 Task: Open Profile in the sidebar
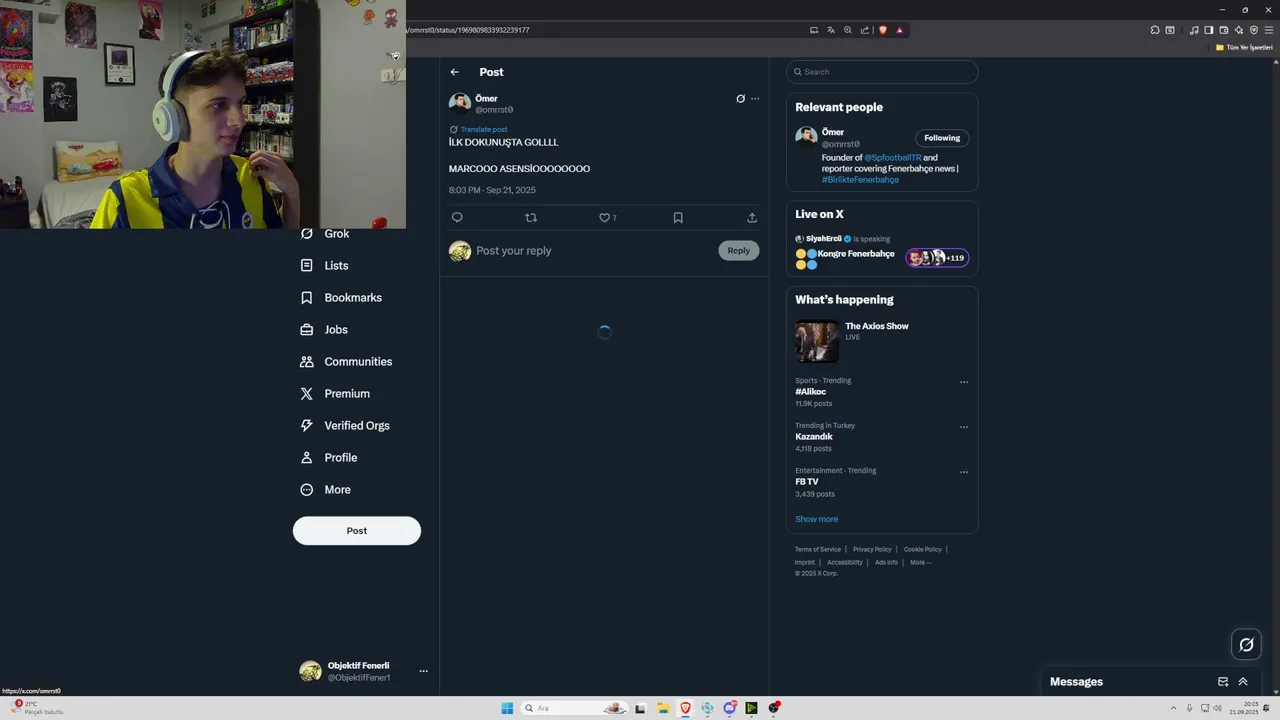point(329,458)
